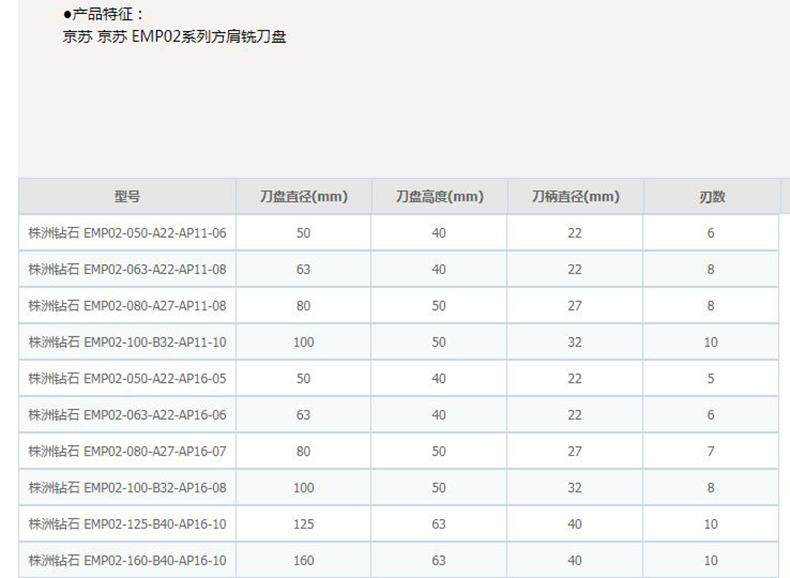Click height 63 in the EMP02-125 row

click(x=439, y=524)
